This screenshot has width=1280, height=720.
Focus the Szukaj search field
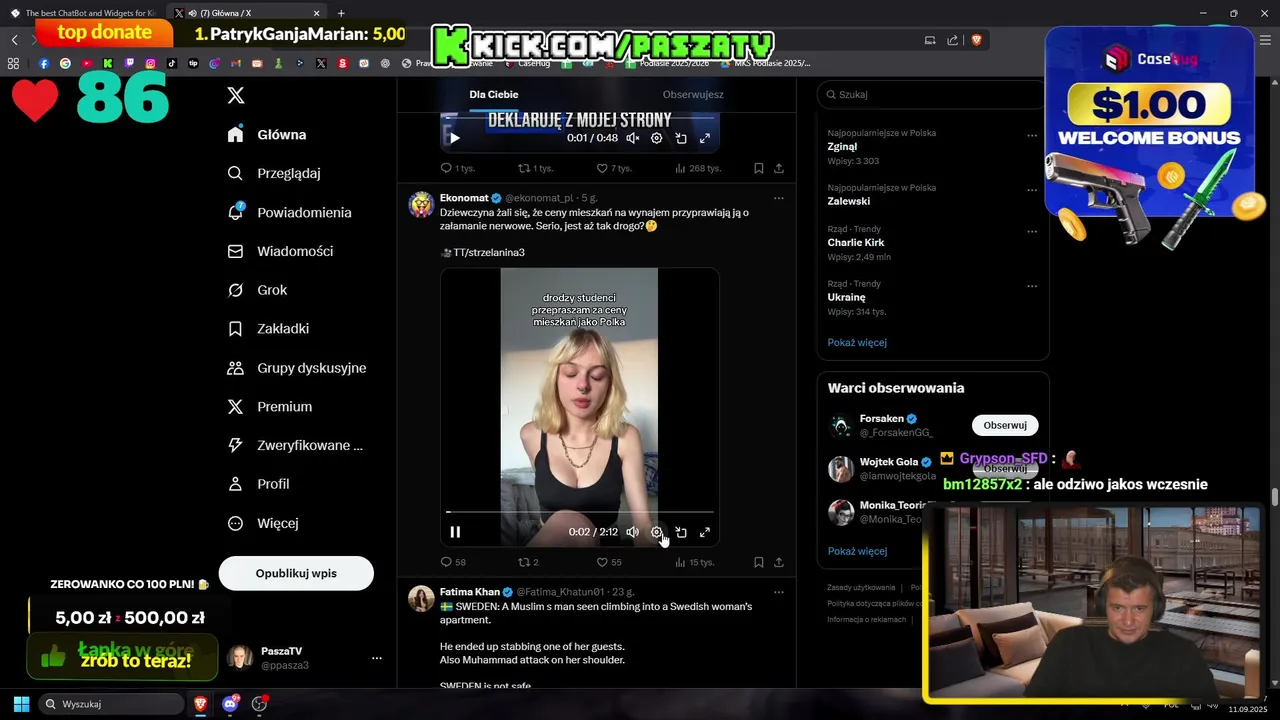(933, 94)
